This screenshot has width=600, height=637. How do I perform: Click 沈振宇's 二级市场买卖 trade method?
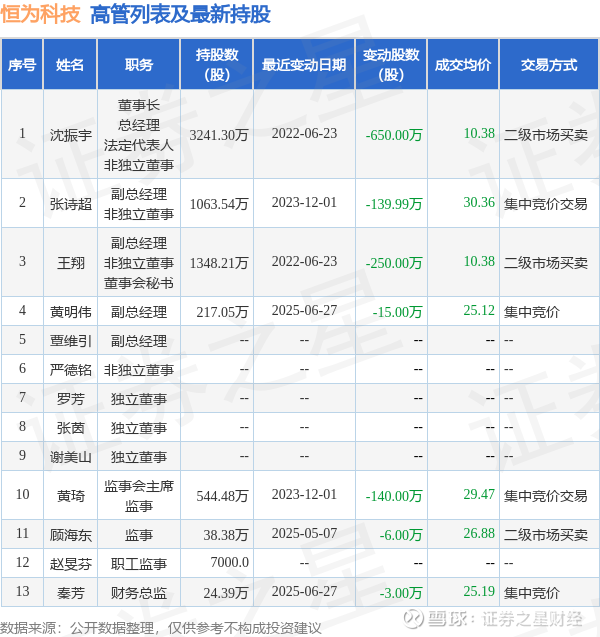546,135
